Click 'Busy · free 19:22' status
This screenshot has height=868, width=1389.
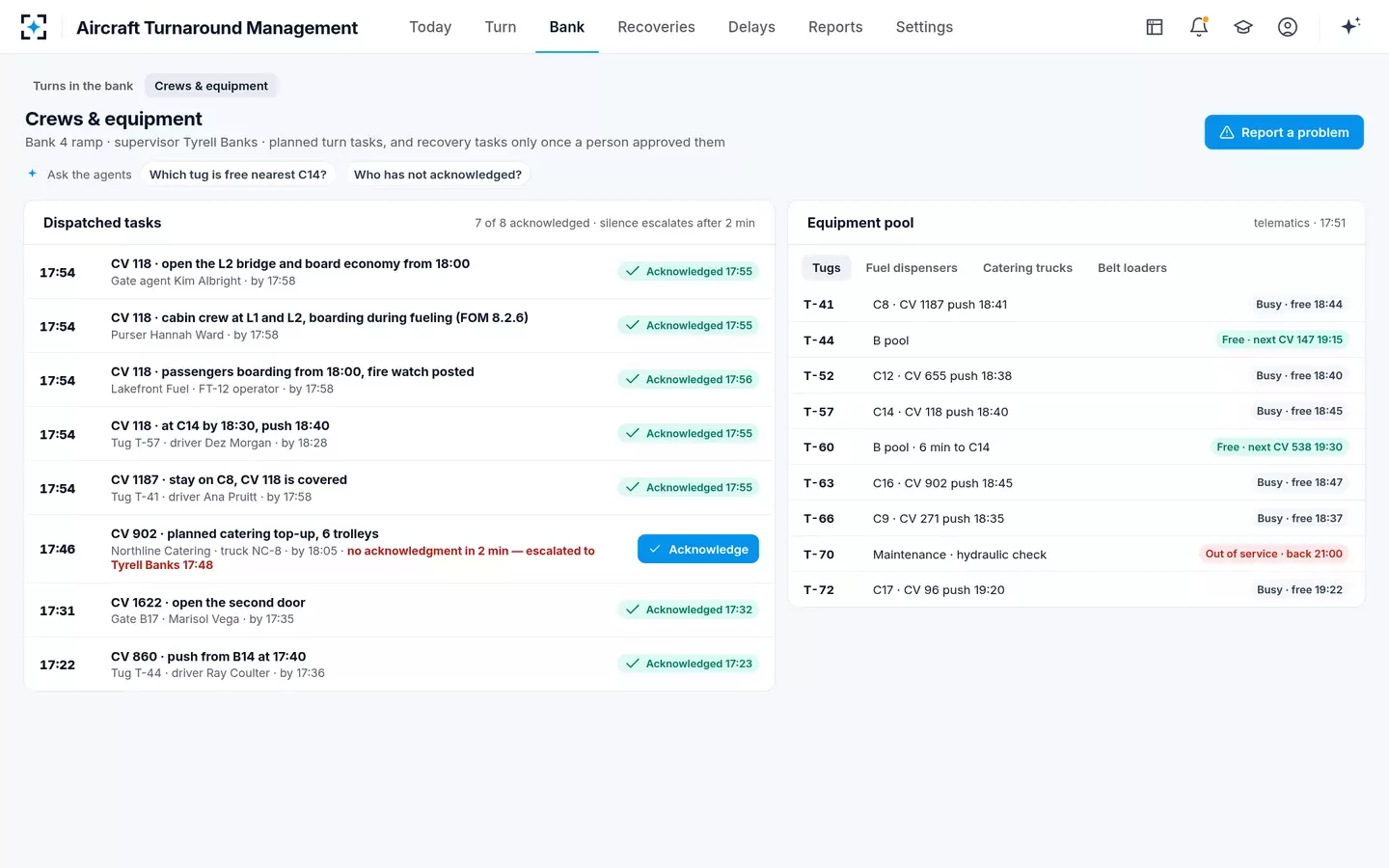point(1299,589)
